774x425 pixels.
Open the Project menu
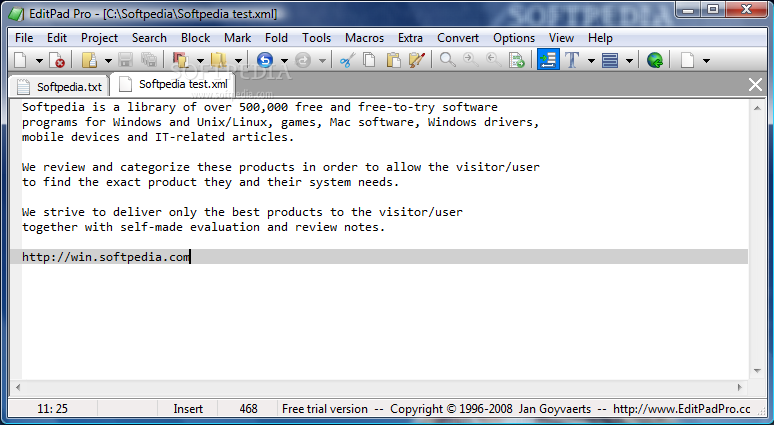pos(100,38)
